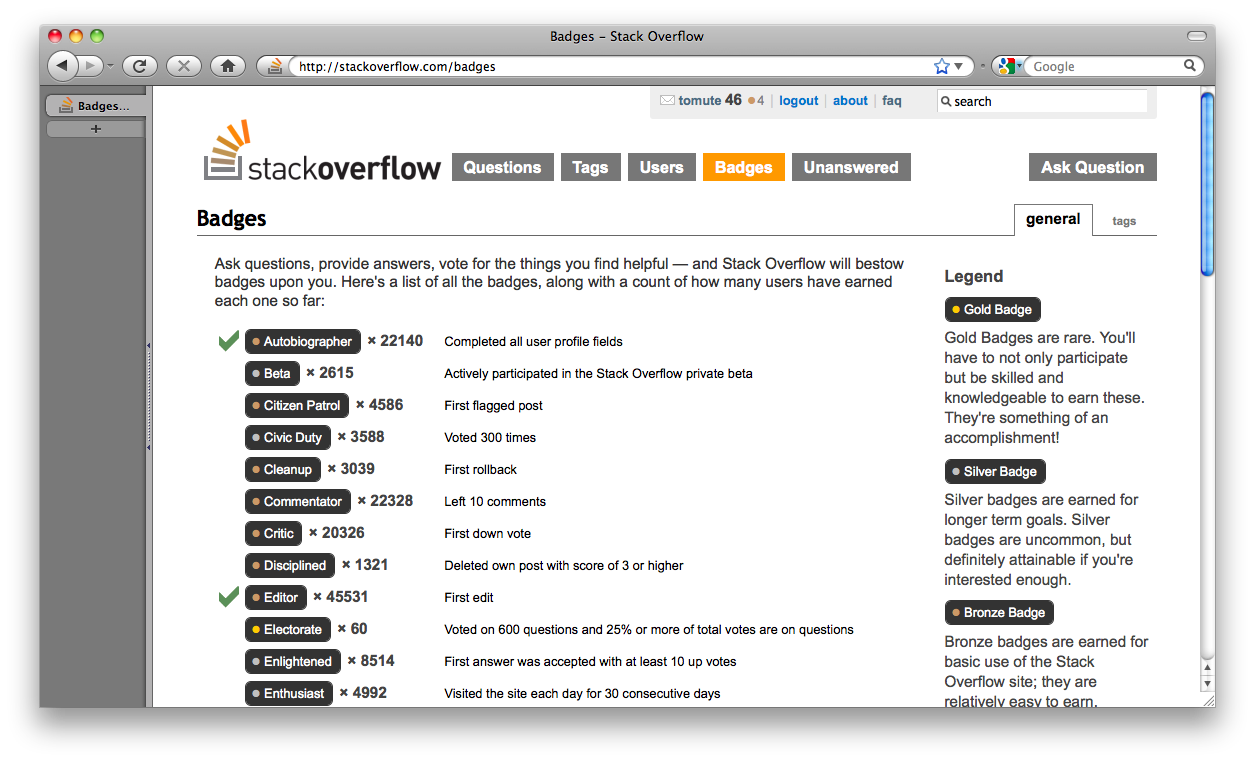Open the Enlightened badge
The width and height of the screenshot is (1255, 762).
pyautogui.click(x=292, y=661)
